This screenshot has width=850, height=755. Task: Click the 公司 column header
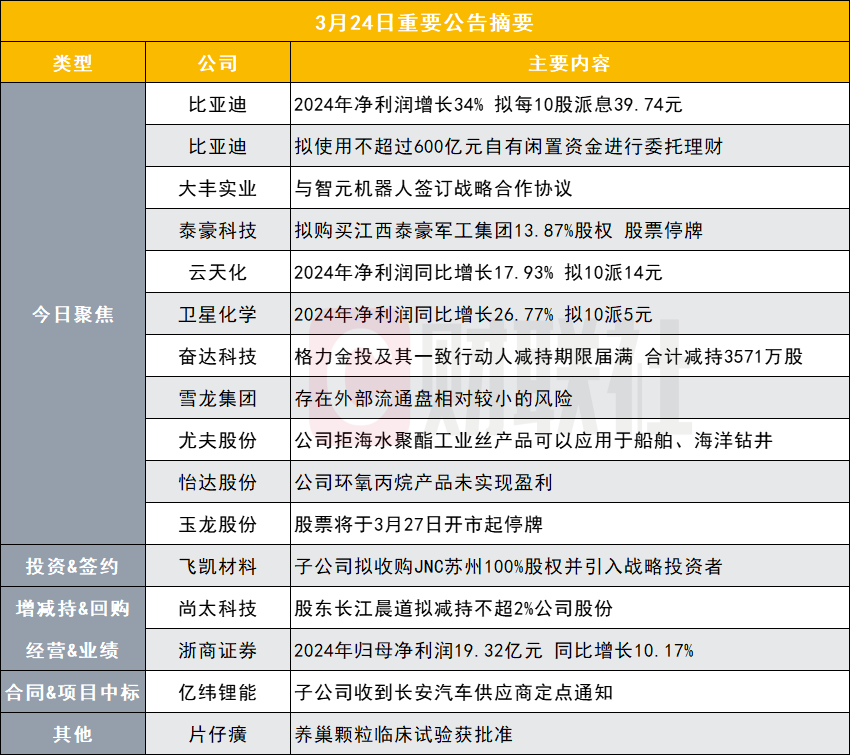tap(218, 63)
